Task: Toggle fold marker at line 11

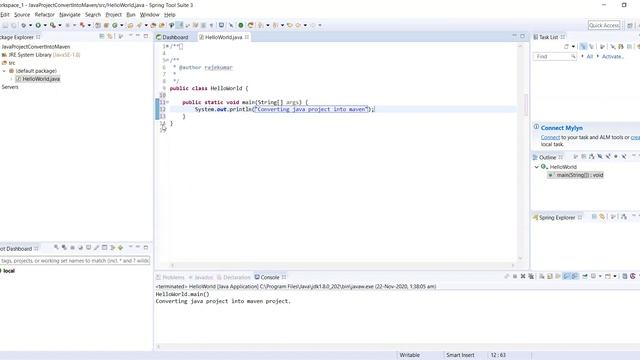Action: click(167, 102)
